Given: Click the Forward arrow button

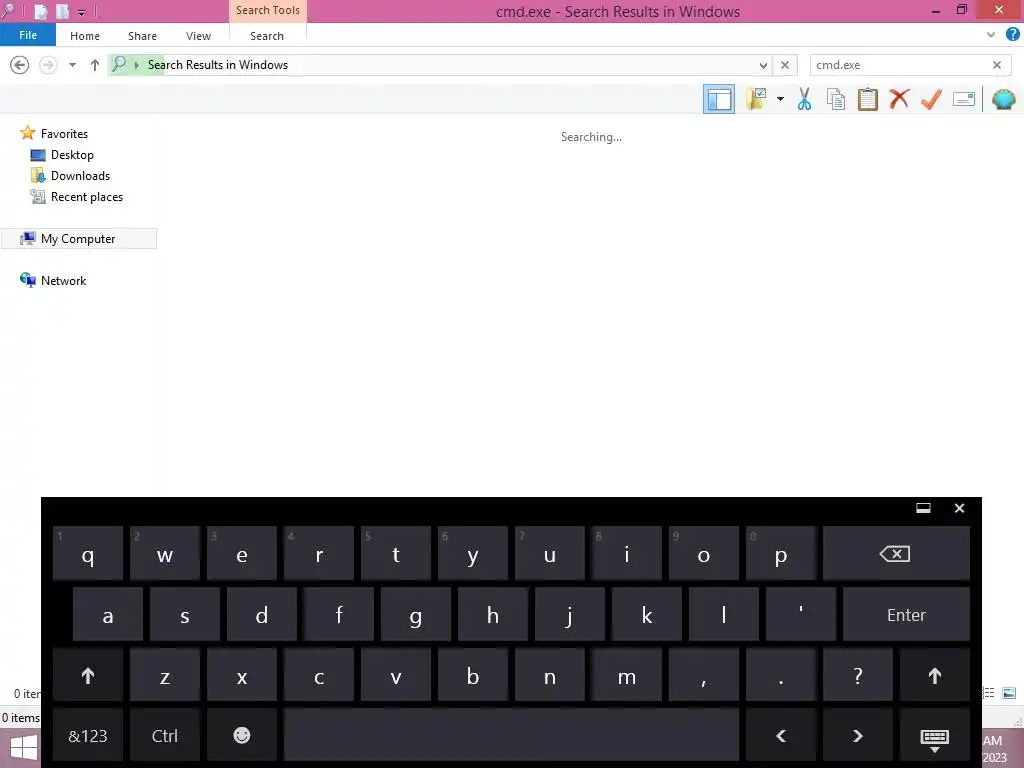Looking at the screenshot, I should coord(48,65).
